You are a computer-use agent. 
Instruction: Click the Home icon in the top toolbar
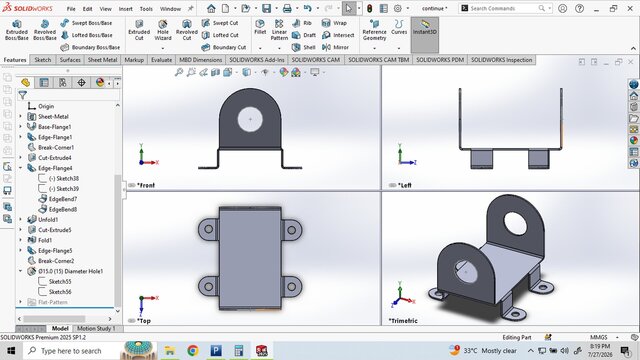tap(211, 9)
